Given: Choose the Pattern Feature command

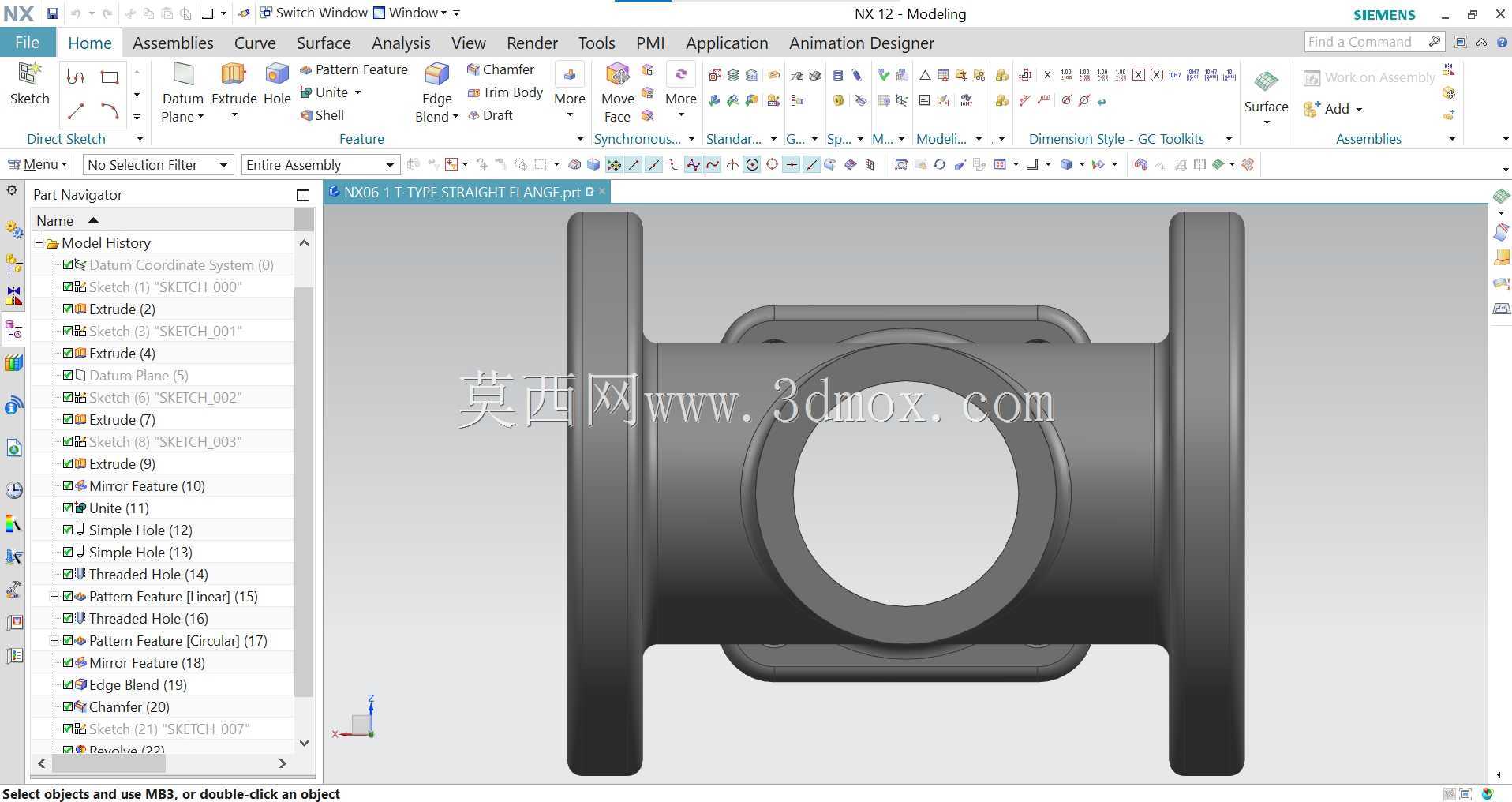Looking at the screenshot, I should pyautogui.click(x=354, y=69).
